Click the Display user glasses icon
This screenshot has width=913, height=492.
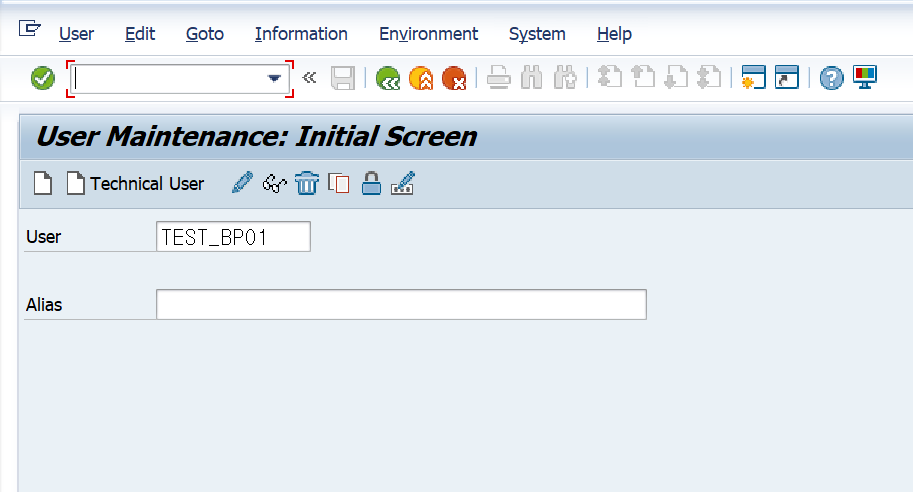[x=274, y=183]
